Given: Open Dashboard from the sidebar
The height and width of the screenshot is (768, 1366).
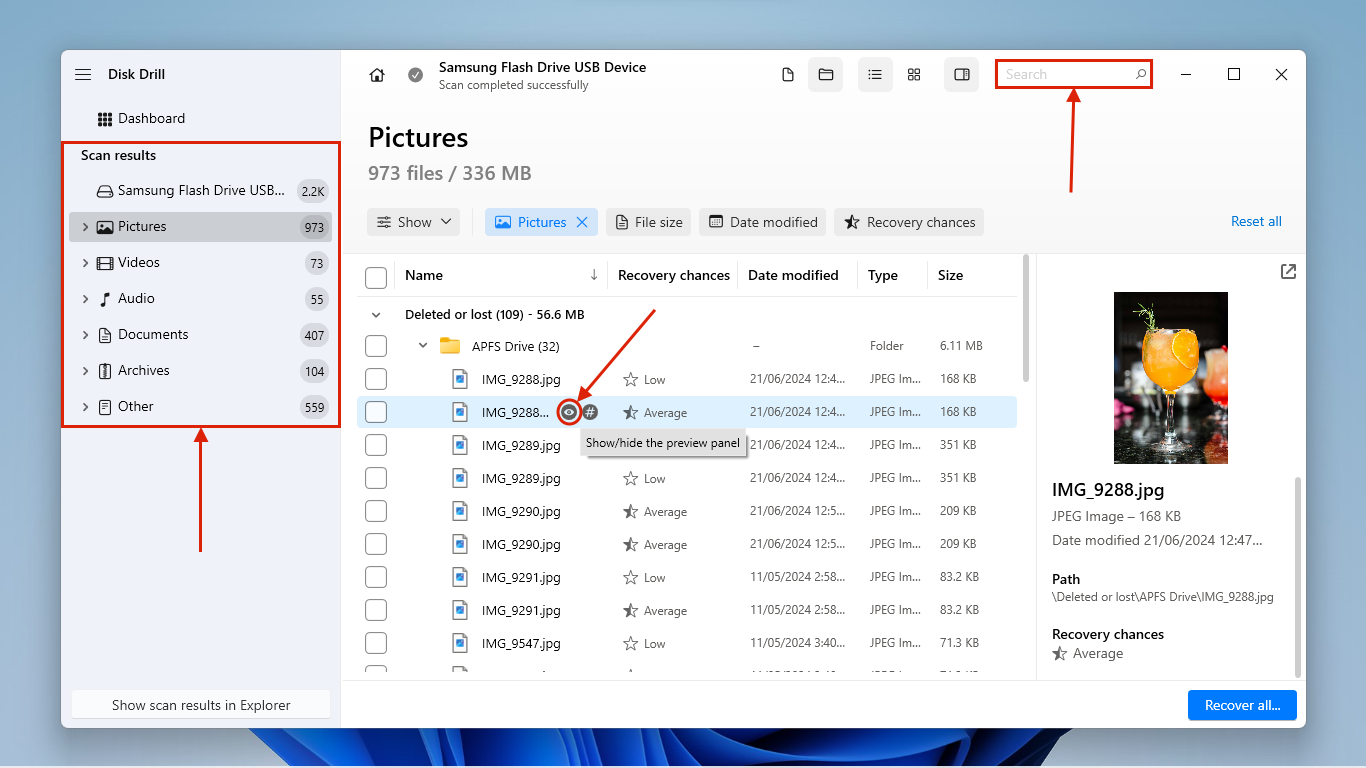Looking at the screenshot, I should (151, 118).
